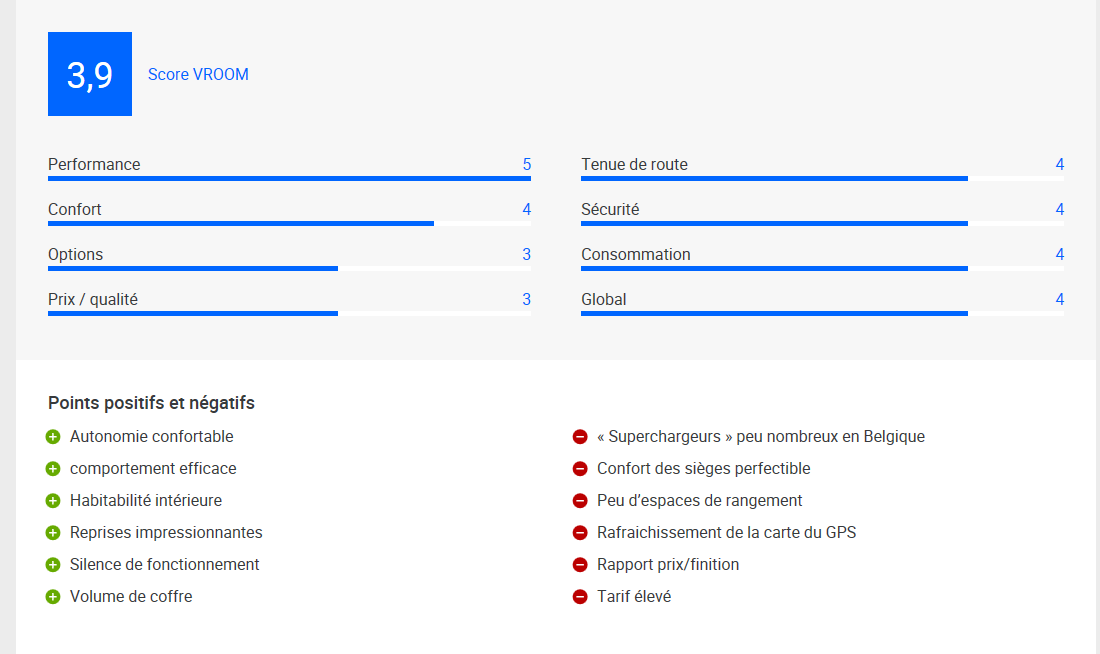Screen dimensions: 1100x654
Task: Click the Consommation rating bar
Action: point(822,268)
